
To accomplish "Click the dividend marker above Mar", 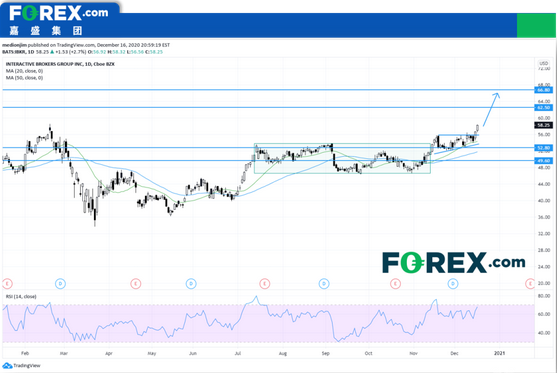I will [x=60, y=283].
